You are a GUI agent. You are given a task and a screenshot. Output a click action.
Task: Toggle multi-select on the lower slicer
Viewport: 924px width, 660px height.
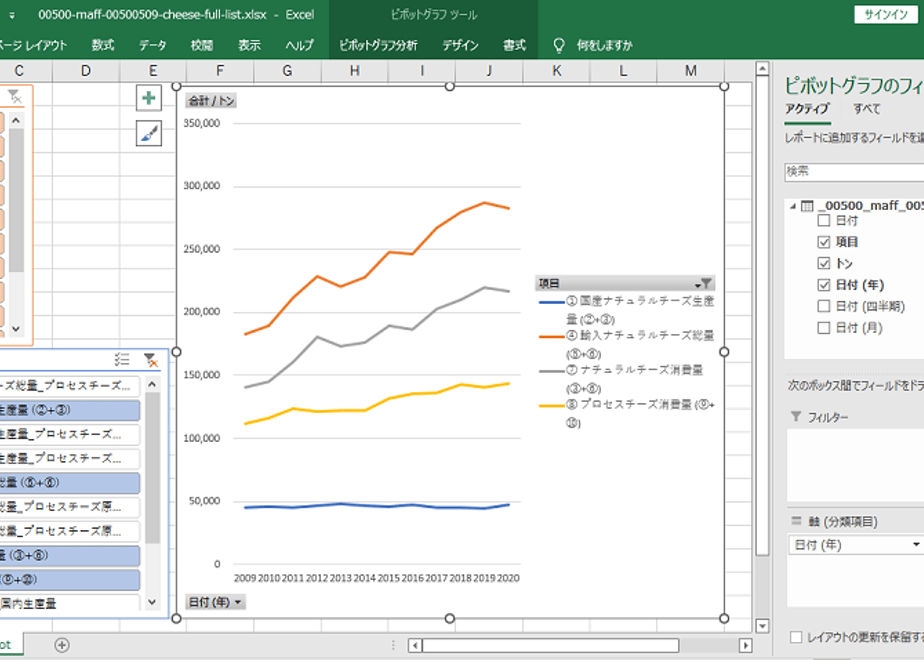point(122,359)
